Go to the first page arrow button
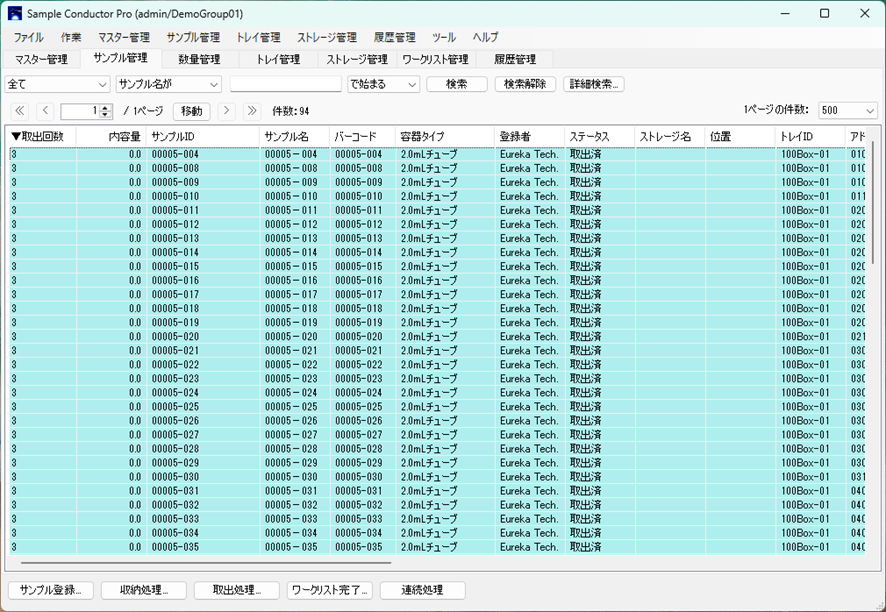 (x=19, y=111)
